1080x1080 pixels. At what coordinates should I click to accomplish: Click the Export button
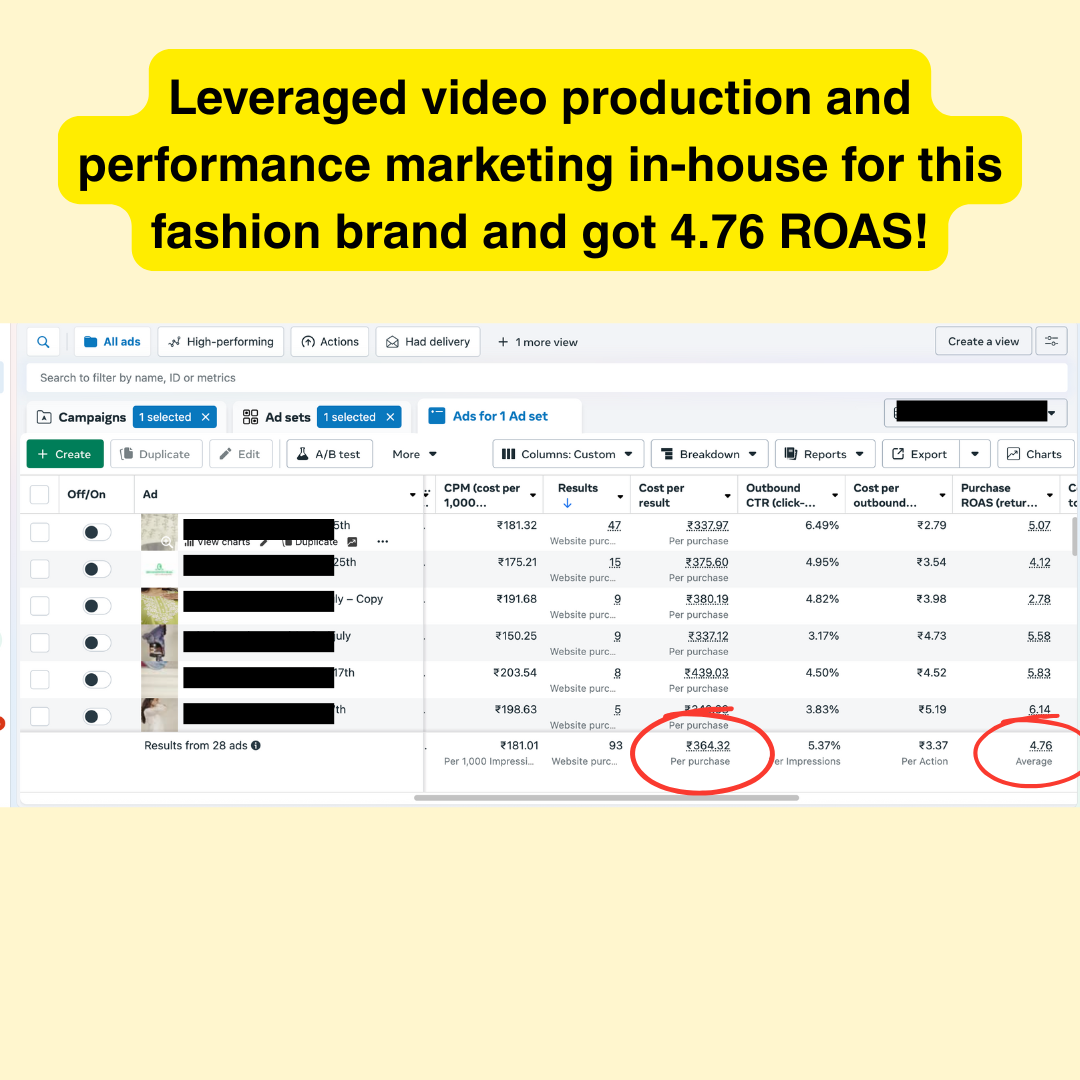921,454
